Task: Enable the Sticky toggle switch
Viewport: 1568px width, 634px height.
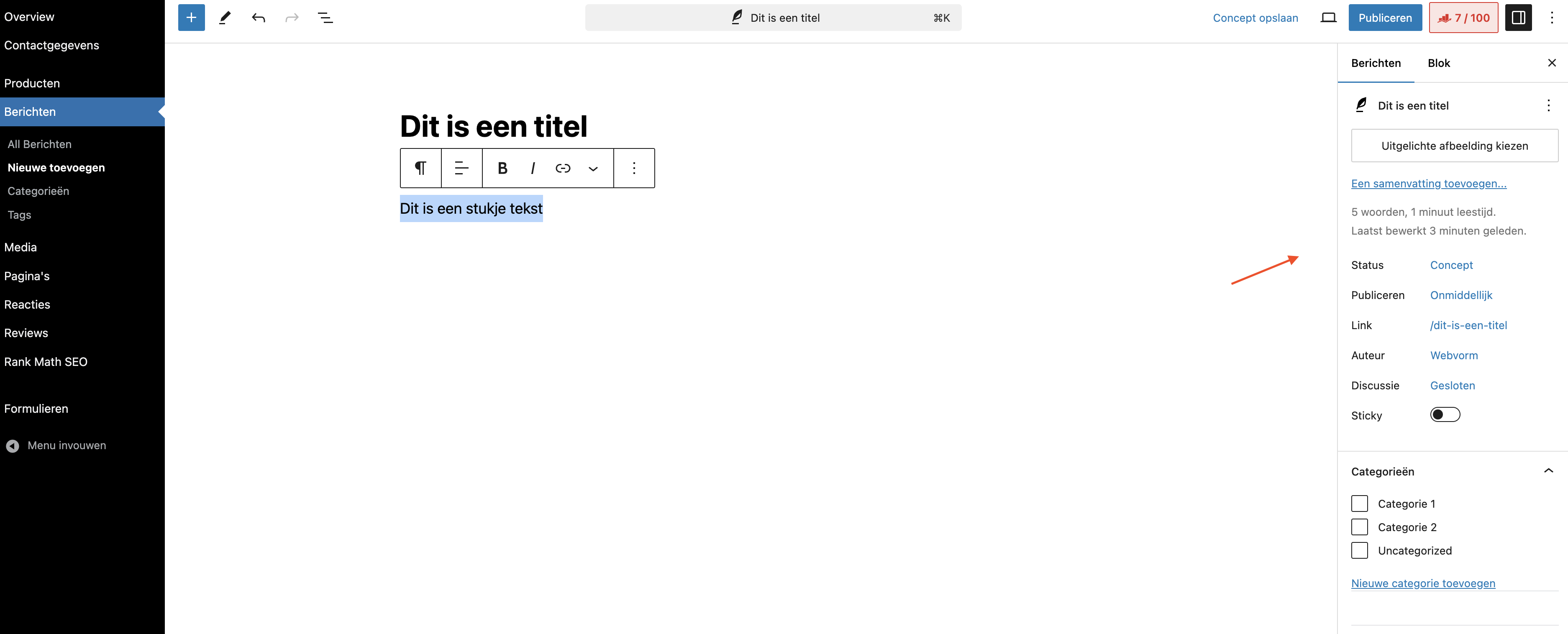Action: (1445, 415)
